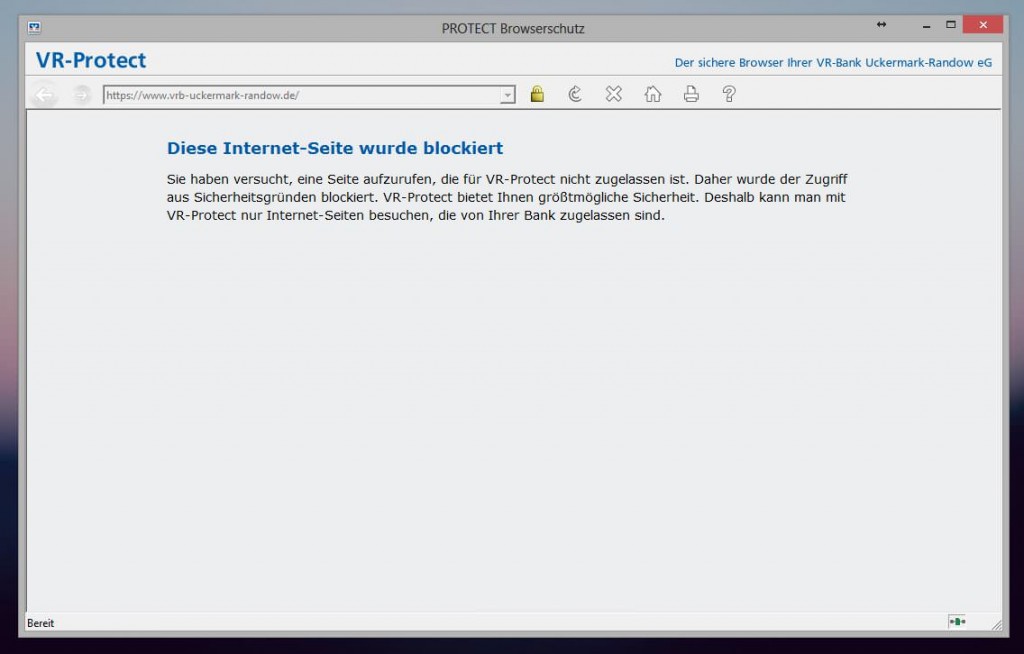
Task: Go back with the left arrow button
Action: click(44, 95)
